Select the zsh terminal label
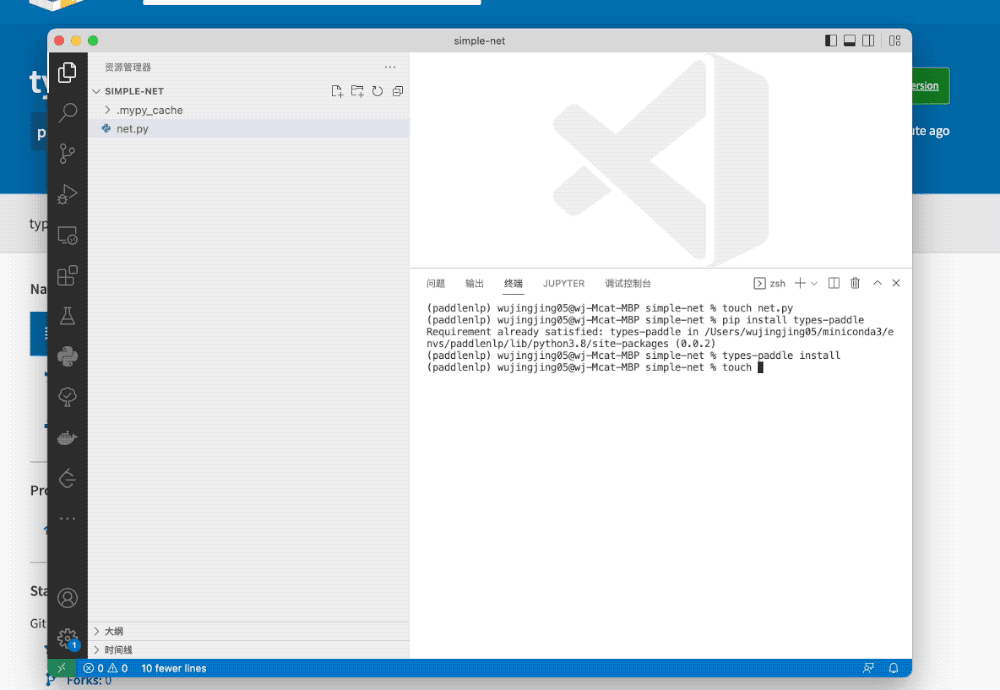1000x690 pixels. [x=769, y=283]
